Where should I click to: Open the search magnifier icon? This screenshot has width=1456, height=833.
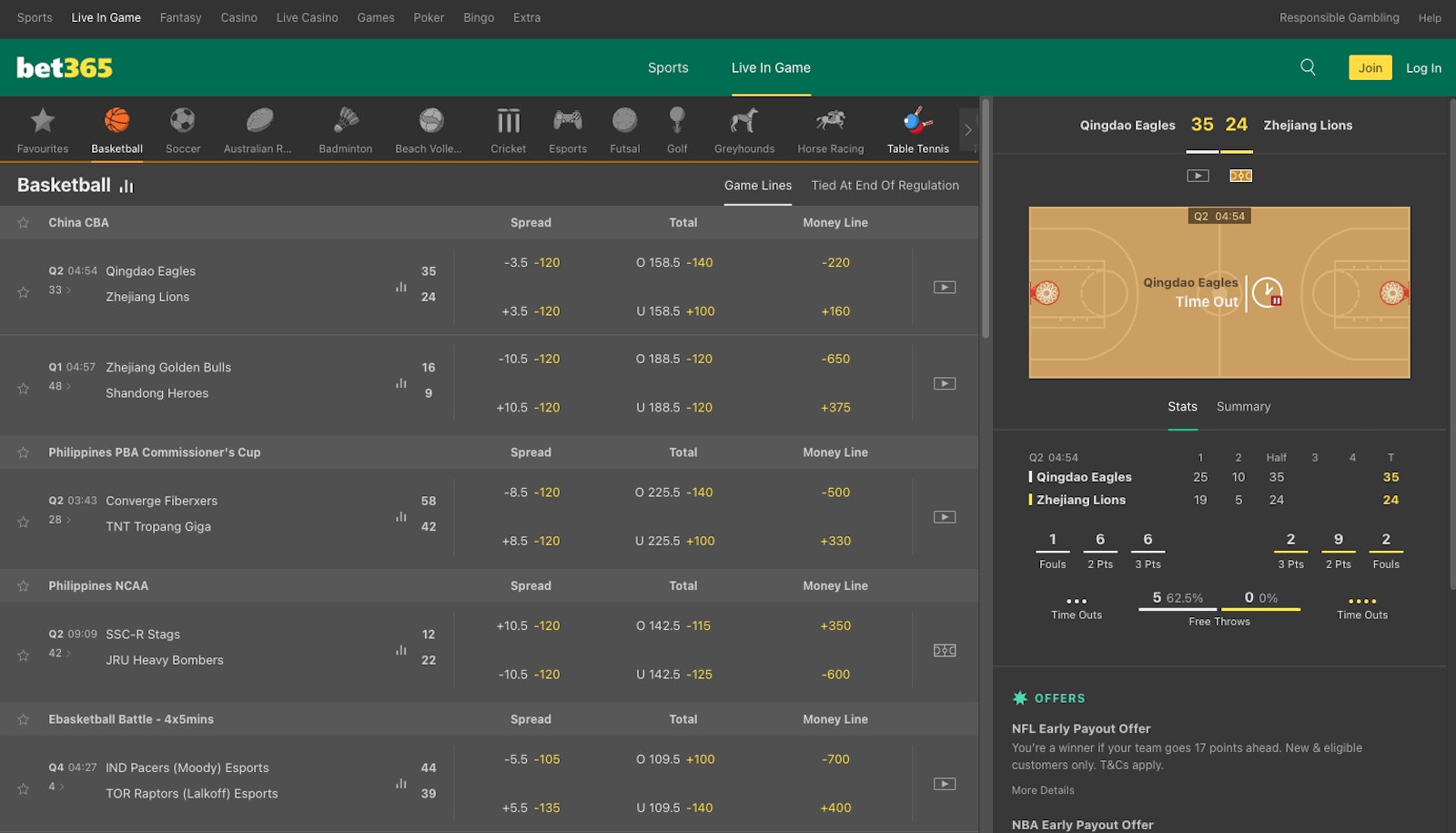(x=1308, y=66)
